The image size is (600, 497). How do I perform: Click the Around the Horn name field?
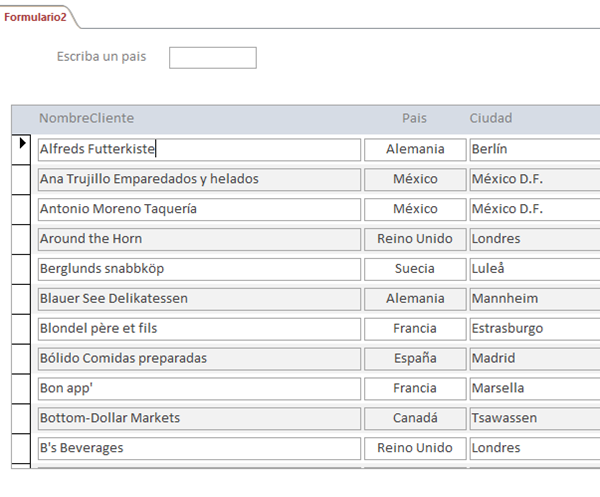(x=199, y=239)
